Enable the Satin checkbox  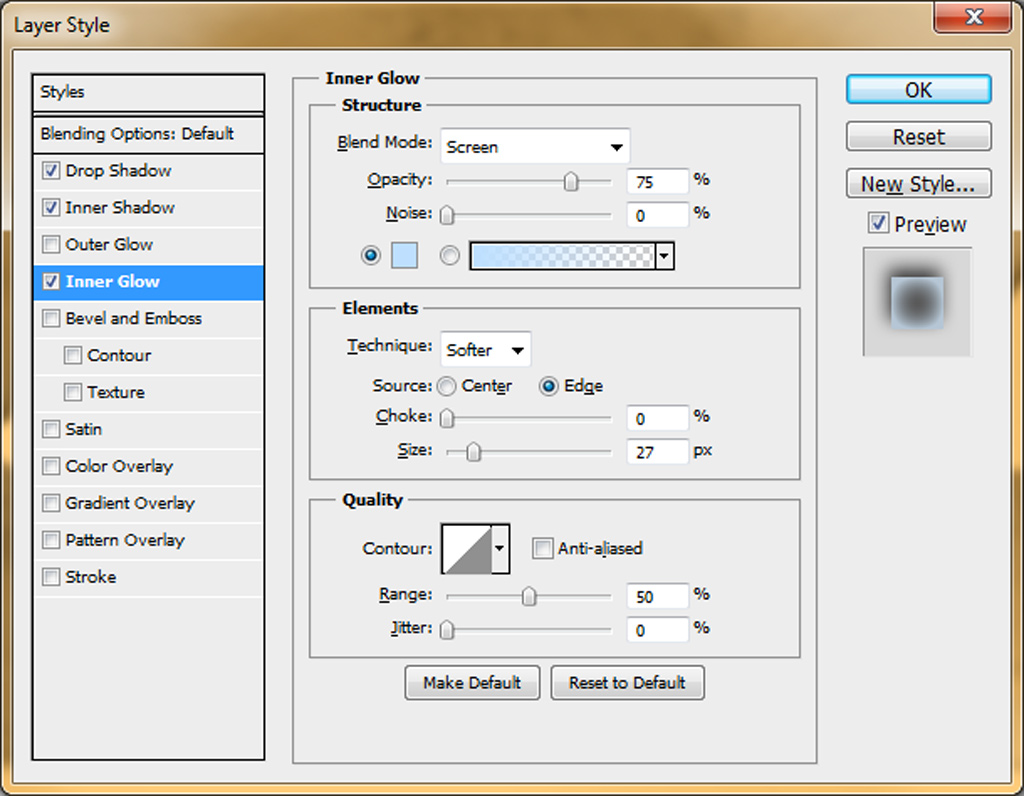[51, 429]
